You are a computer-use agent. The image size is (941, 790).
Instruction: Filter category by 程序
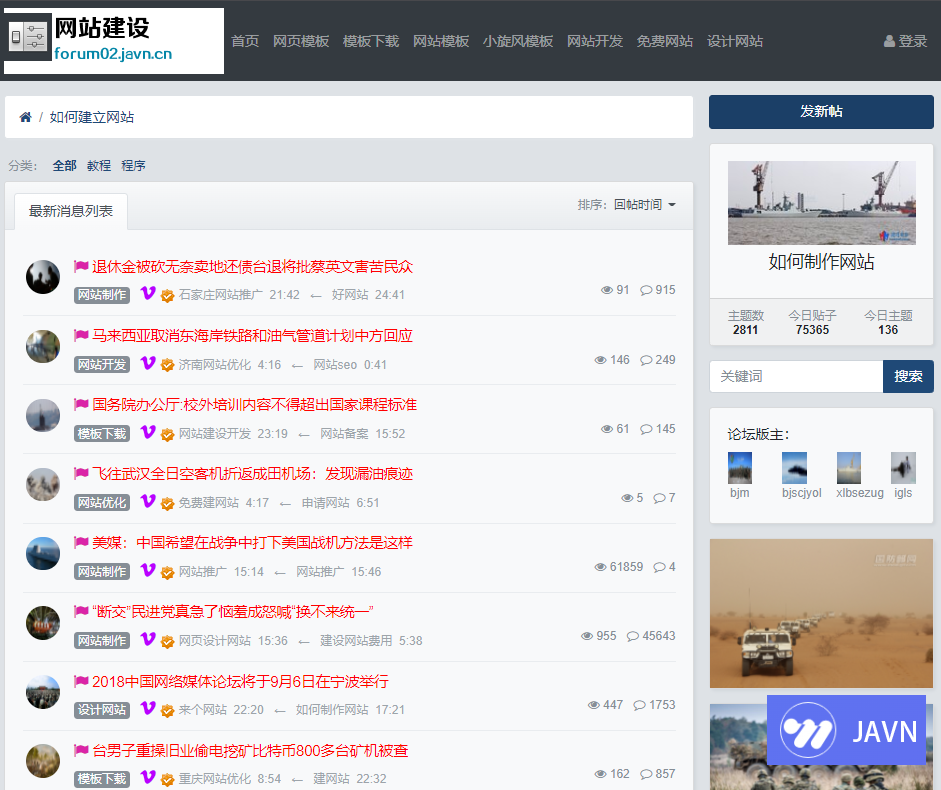pyautogui.click(x=133, y=166)
